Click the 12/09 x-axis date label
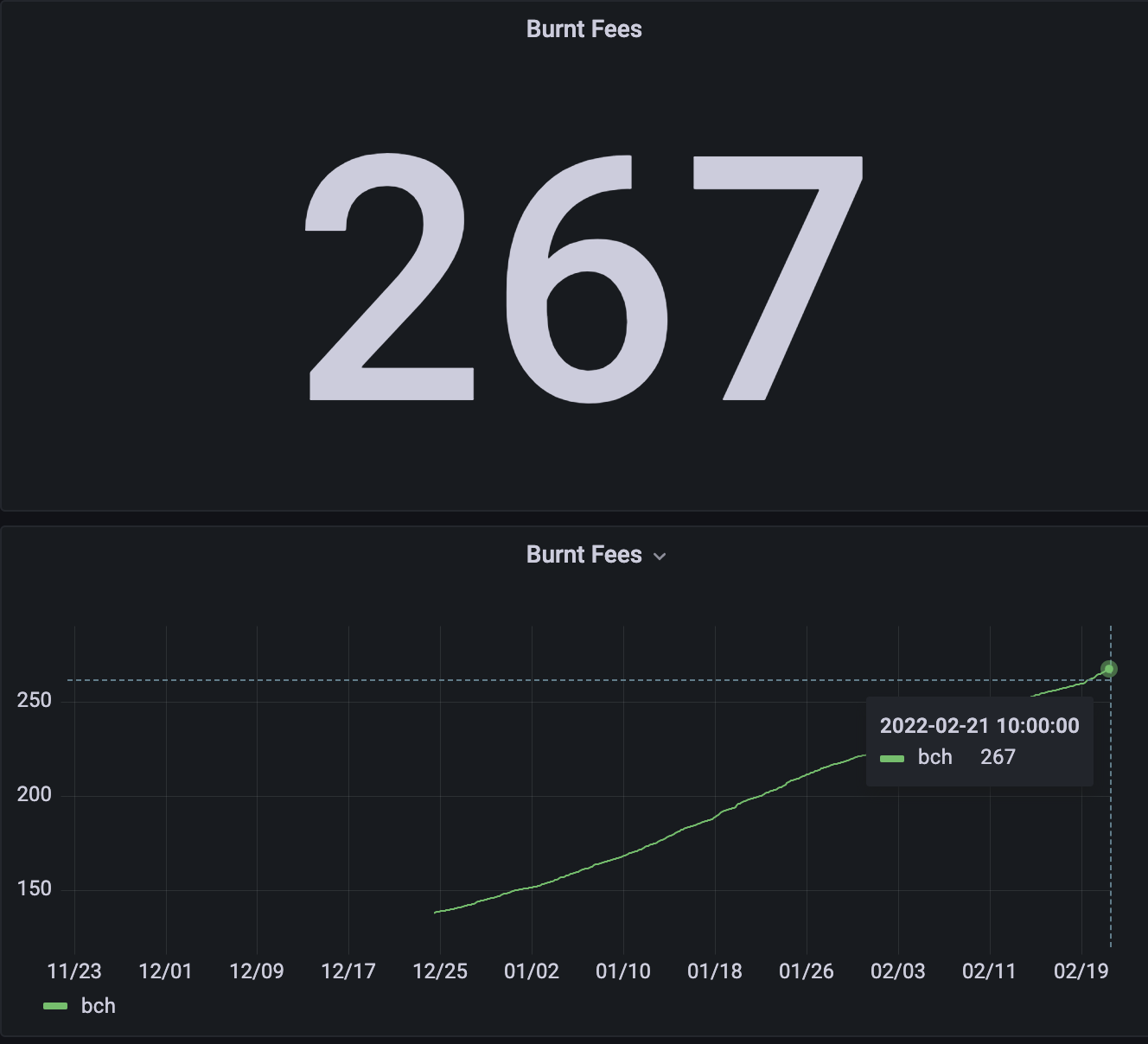The image size is (1148, 1044). [257, 971]
